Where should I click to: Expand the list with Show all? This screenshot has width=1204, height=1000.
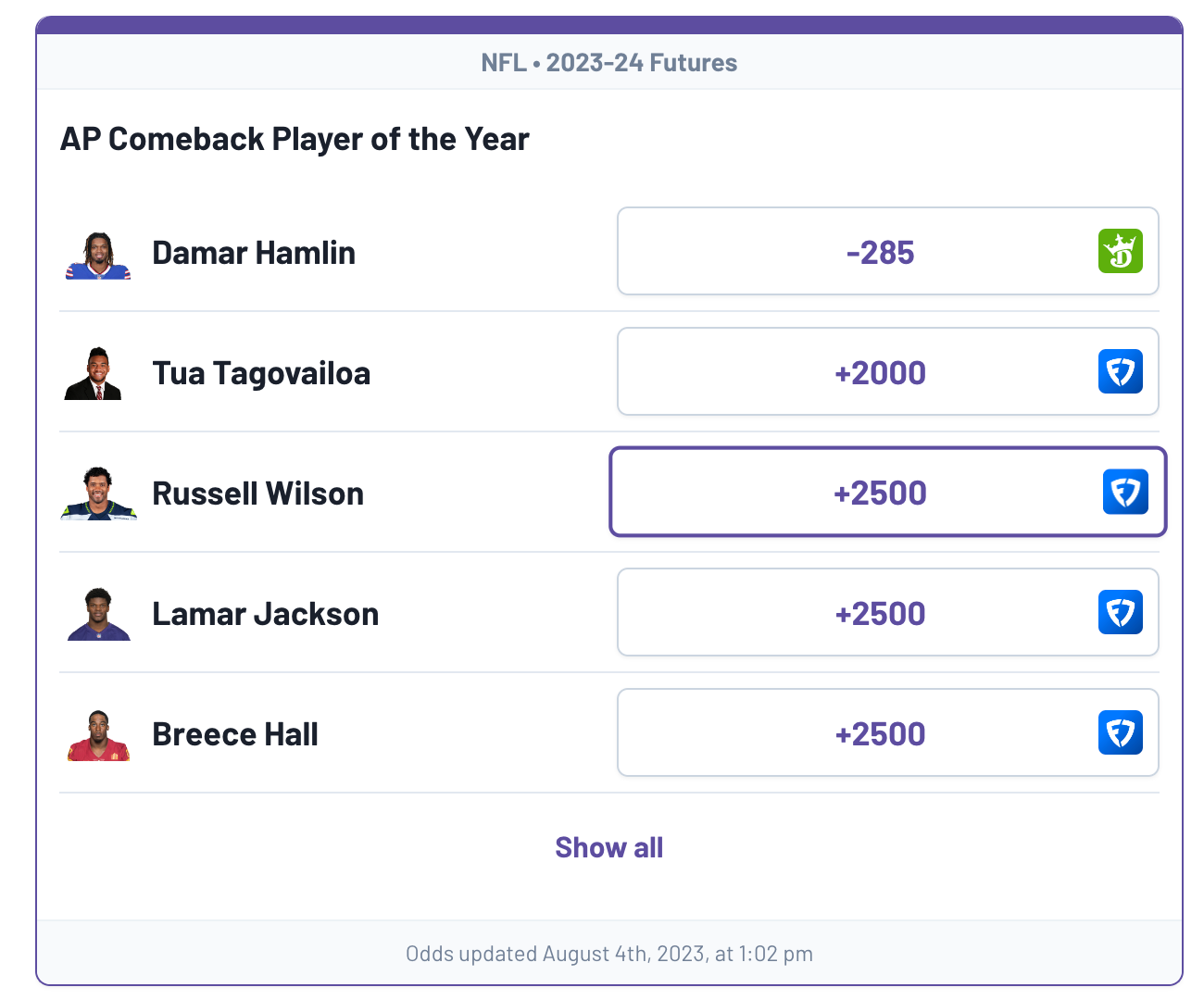609,847
